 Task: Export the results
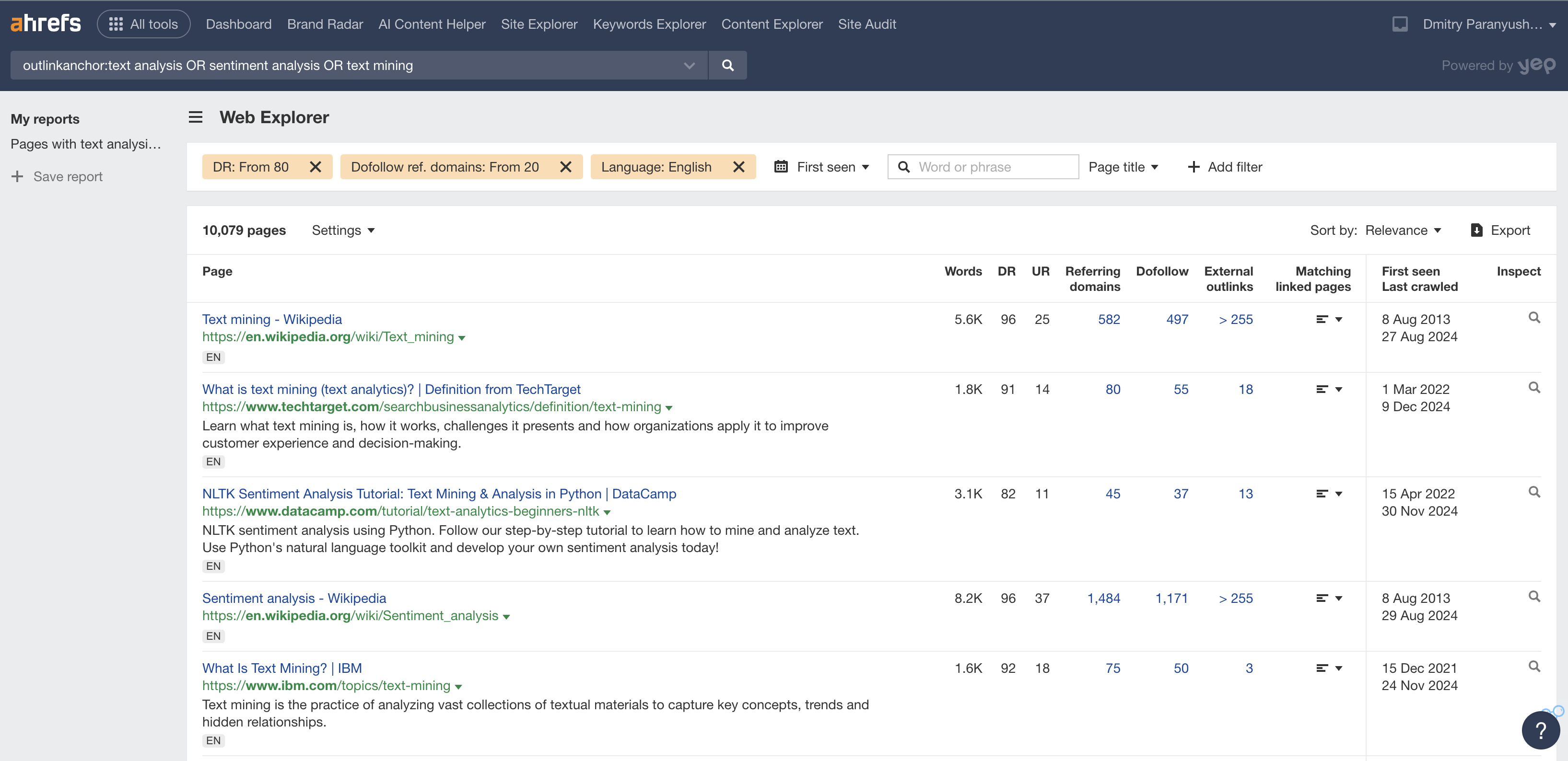point(1500,230)
